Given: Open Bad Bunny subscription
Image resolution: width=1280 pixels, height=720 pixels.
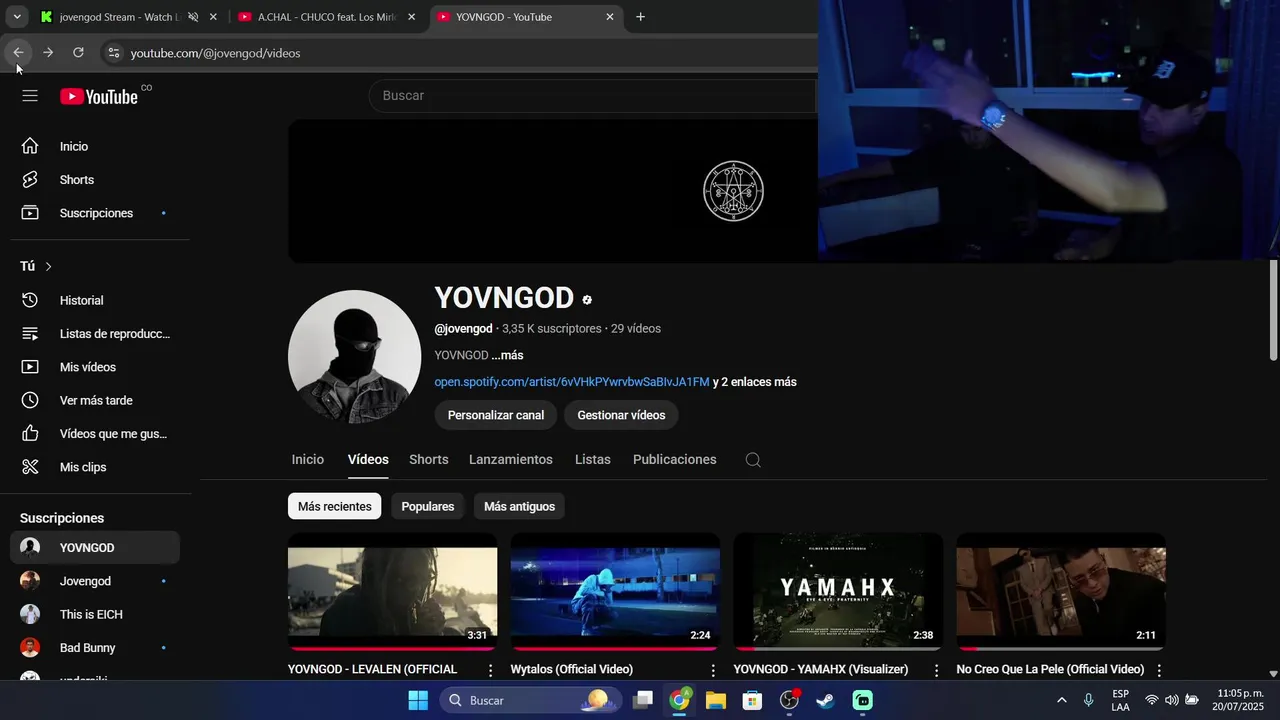Looking at the screenshot, I should 95,648.
